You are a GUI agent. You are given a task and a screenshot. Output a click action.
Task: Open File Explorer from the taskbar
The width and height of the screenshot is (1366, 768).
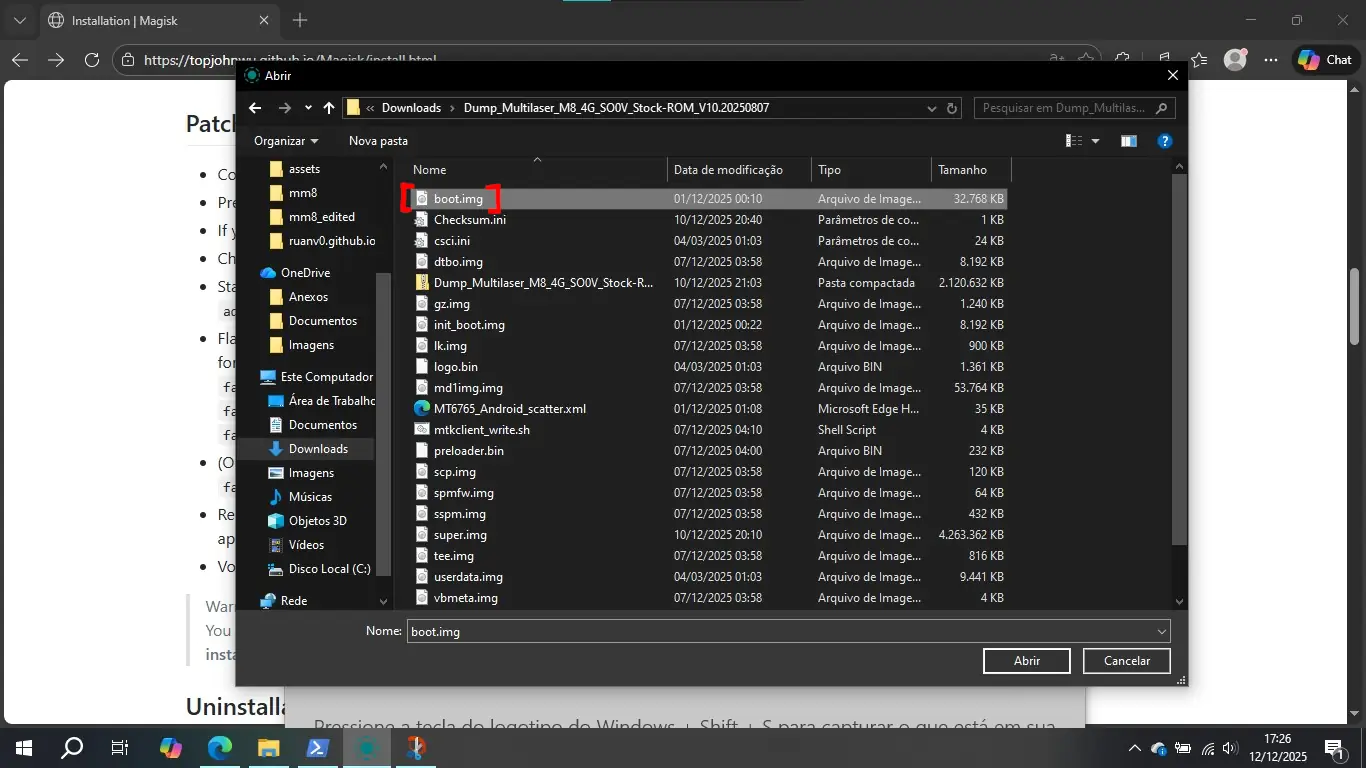pos(269,748)
